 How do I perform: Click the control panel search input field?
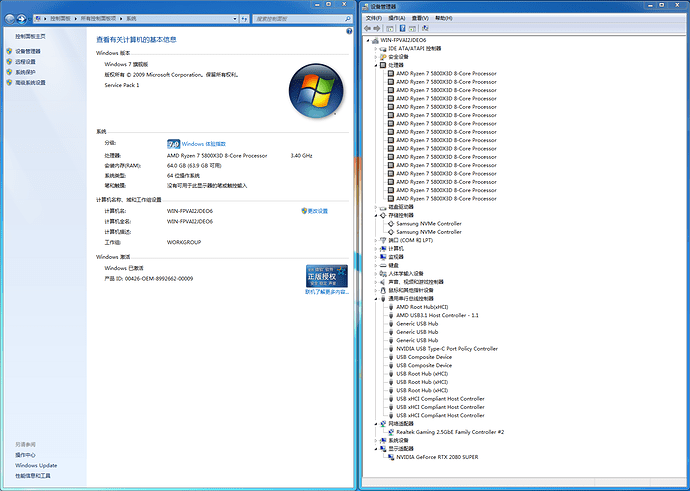tap(298, 19)
